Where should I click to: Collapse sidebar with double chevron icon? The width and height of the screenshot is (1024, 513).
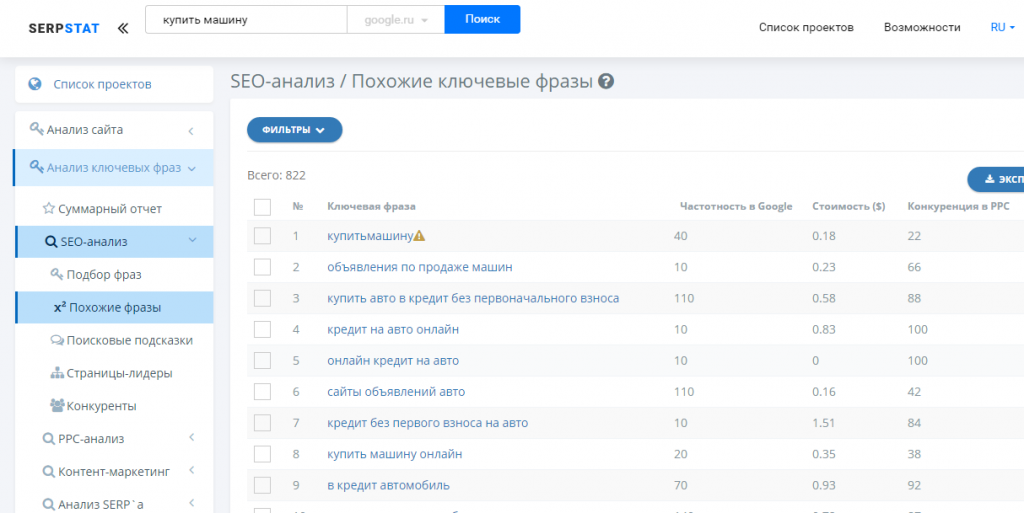click(123, 28)
